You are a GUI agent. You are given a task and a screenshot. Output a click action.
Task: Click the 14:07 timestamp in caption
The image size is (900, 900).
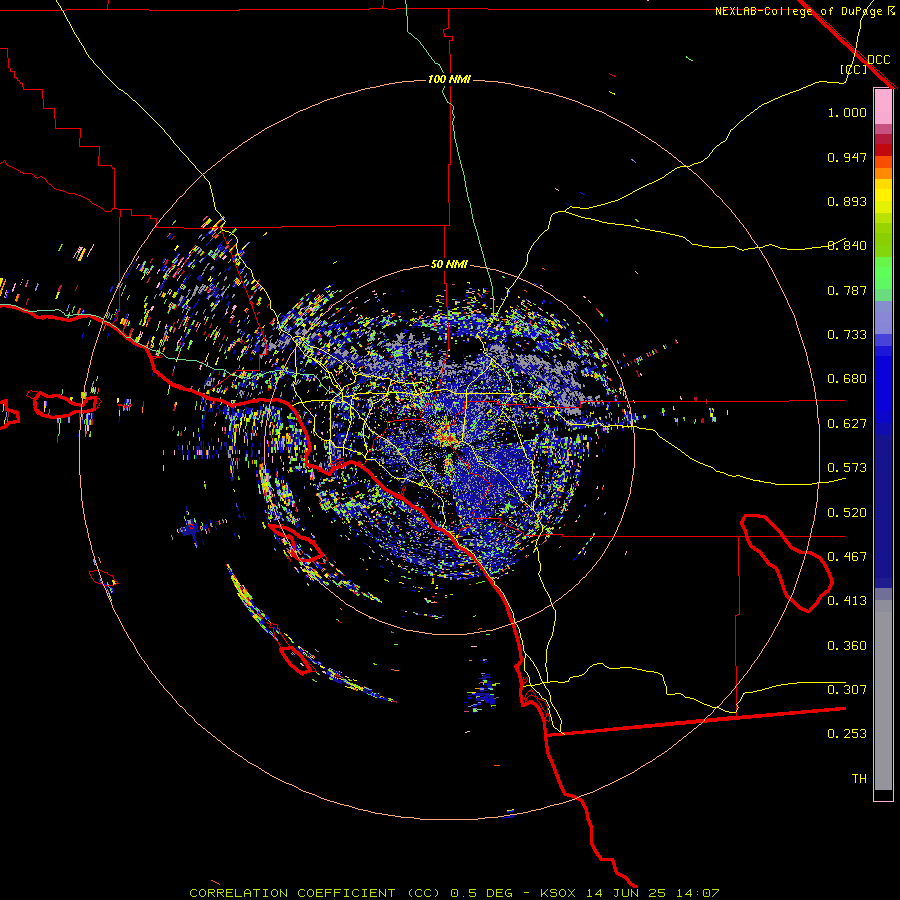pyautogui.click(x=698, y=893)
